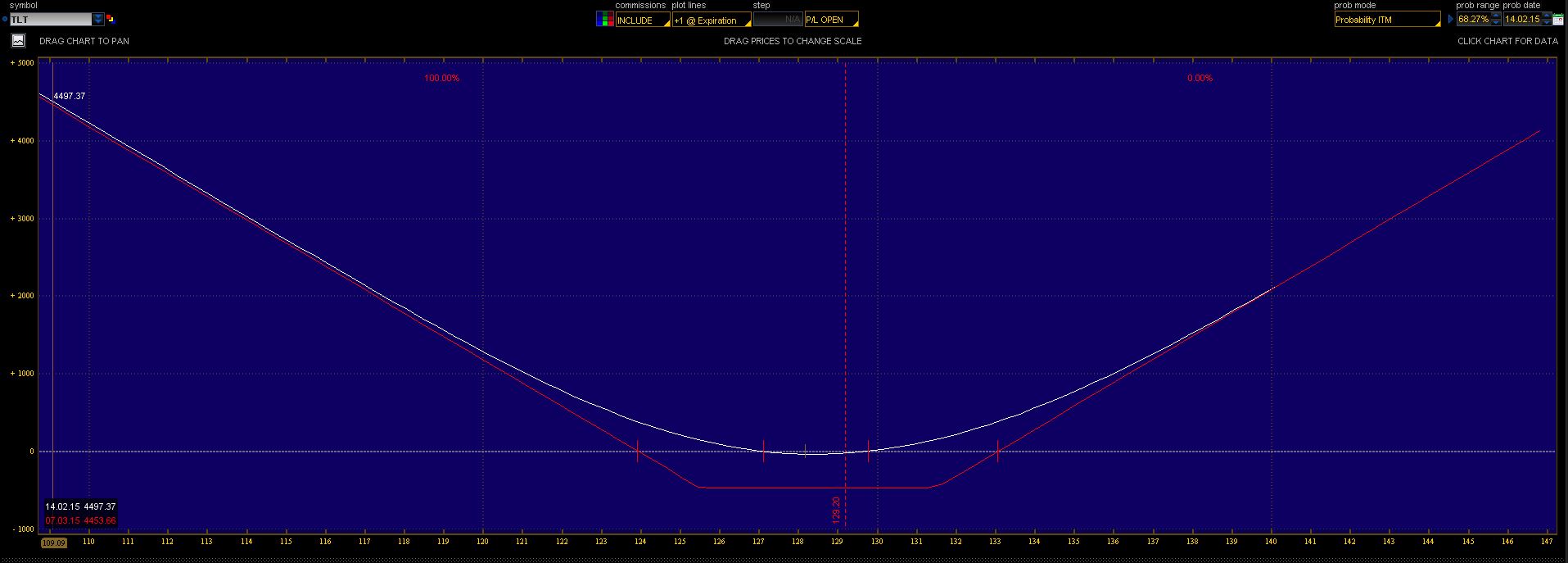Viewport: 1568px width, 563px height.
Task: Open the Probability ITM prob mode dropdown
Action: 1387,19
